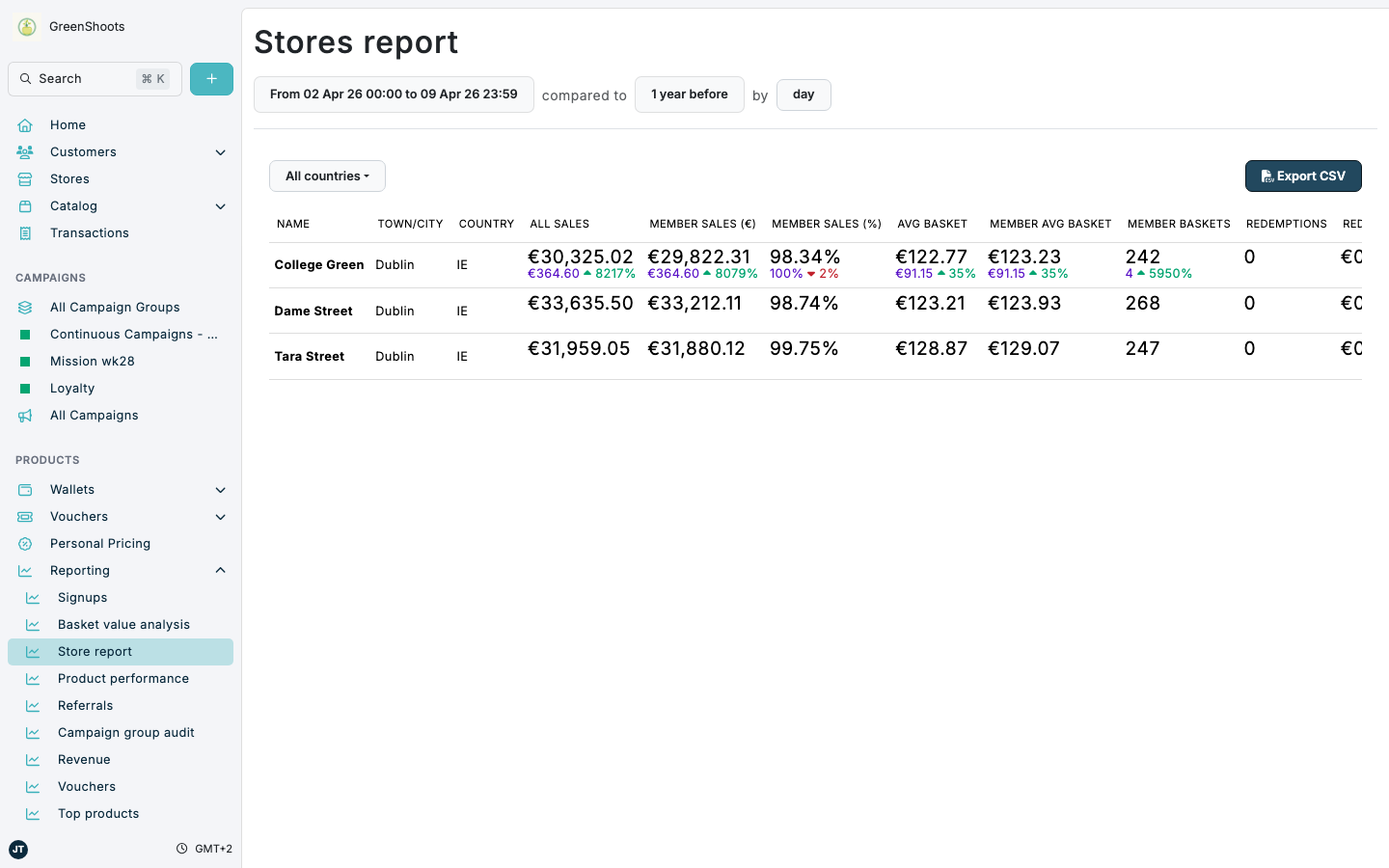The width and height of the screenshot is (1389, 868).
Task: Click the All Campaigns megaphone icon
Action: pyautogui.click(x=25, y=415)
